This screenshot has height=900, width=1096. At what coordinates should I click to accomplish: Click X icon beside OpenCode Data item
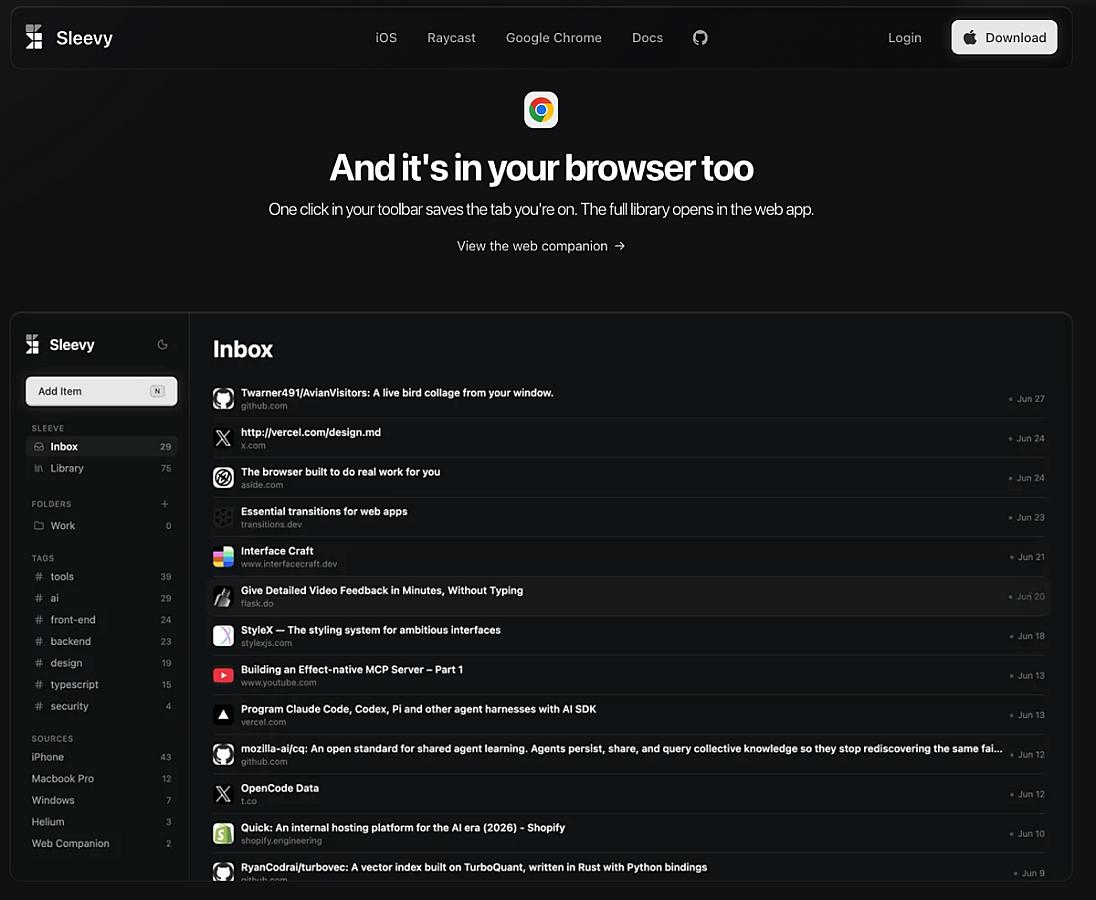click(x=223, y=794)
